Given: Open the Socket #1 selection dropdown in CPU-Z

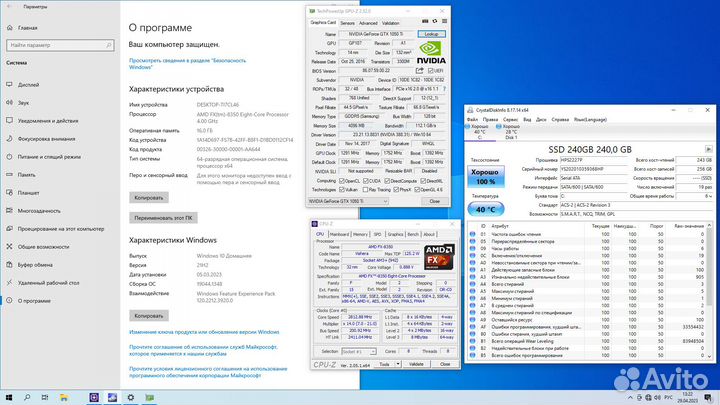Looking at the screenshot, I should (x=359, y=351).
